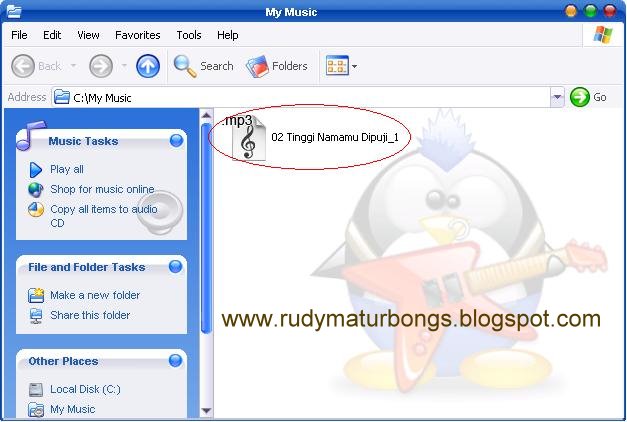627x422 pixels.
Task: Click the Search toolbar label
Action: 217,66
